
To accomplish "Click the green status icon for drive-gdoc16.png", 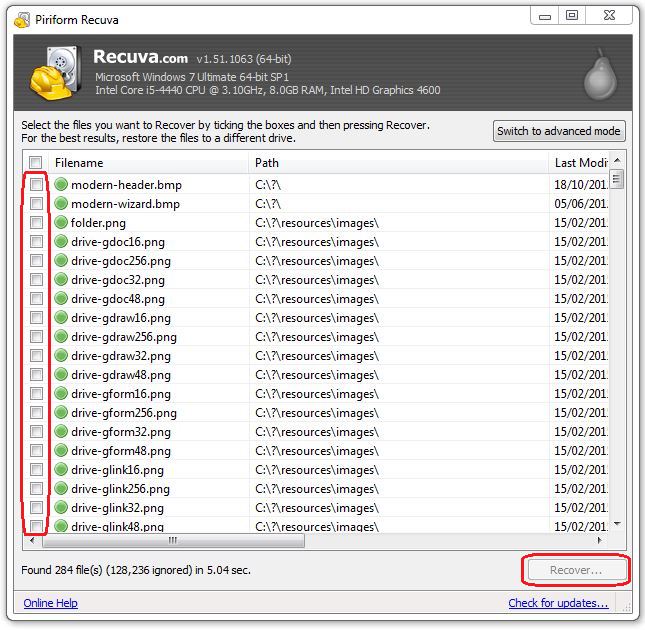I will click(61, 241).
